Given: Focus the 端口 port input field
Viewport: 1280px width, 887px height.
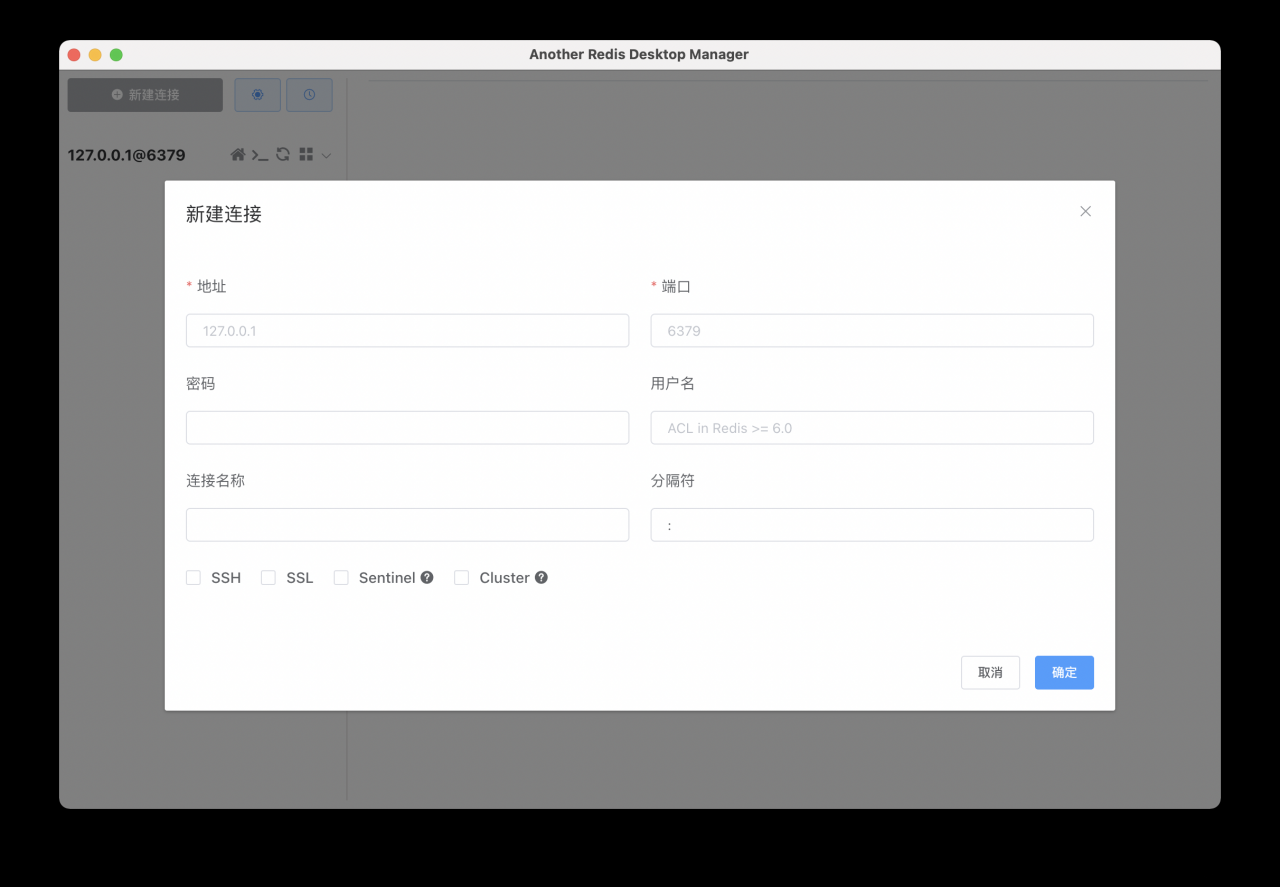Looking at the screenshot, I should tap(872, 331).
